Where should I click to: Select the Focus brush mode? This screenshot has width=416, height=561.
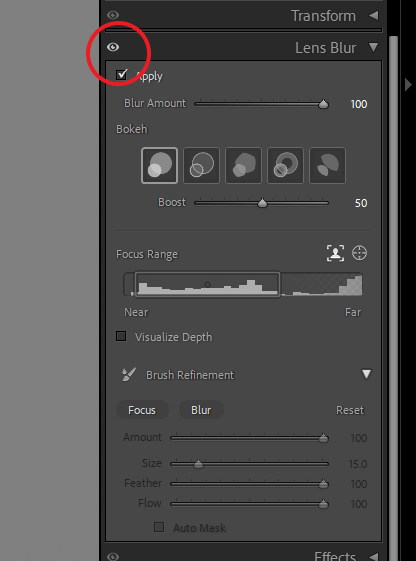142,410
